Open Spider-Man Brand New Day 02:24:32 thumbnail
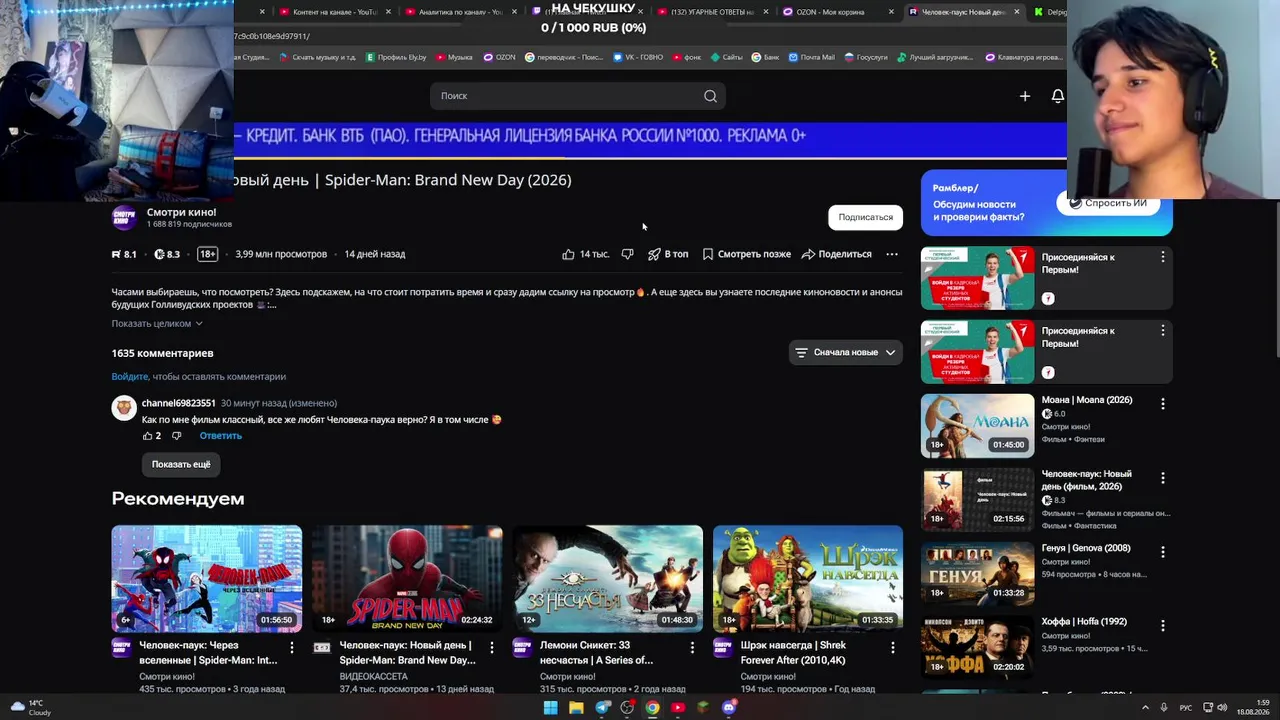Image resolution: width=1280 pixels, height=720 pixels. pyautogui.click(x=407, y=579)
